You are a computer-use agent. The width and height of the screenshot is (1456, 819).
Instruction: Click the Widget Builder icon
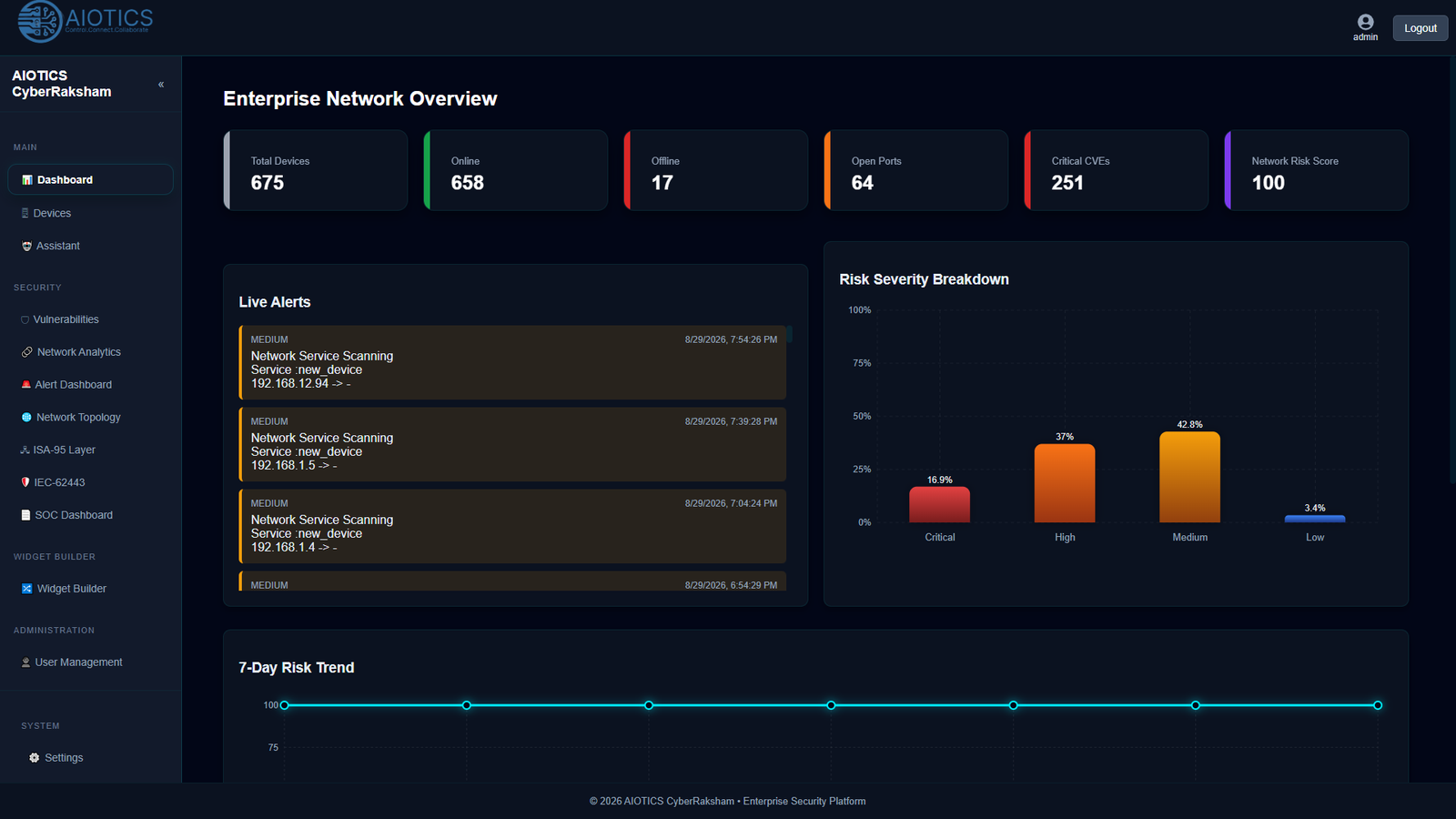point(27,589)
